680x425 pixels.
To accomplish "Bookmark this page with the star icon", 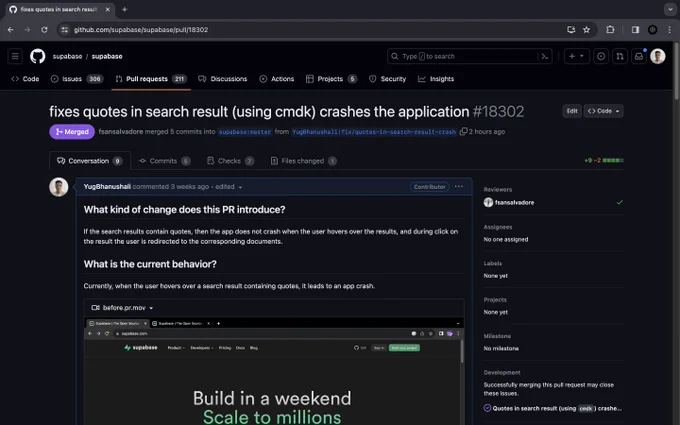I will pos(586,29).
